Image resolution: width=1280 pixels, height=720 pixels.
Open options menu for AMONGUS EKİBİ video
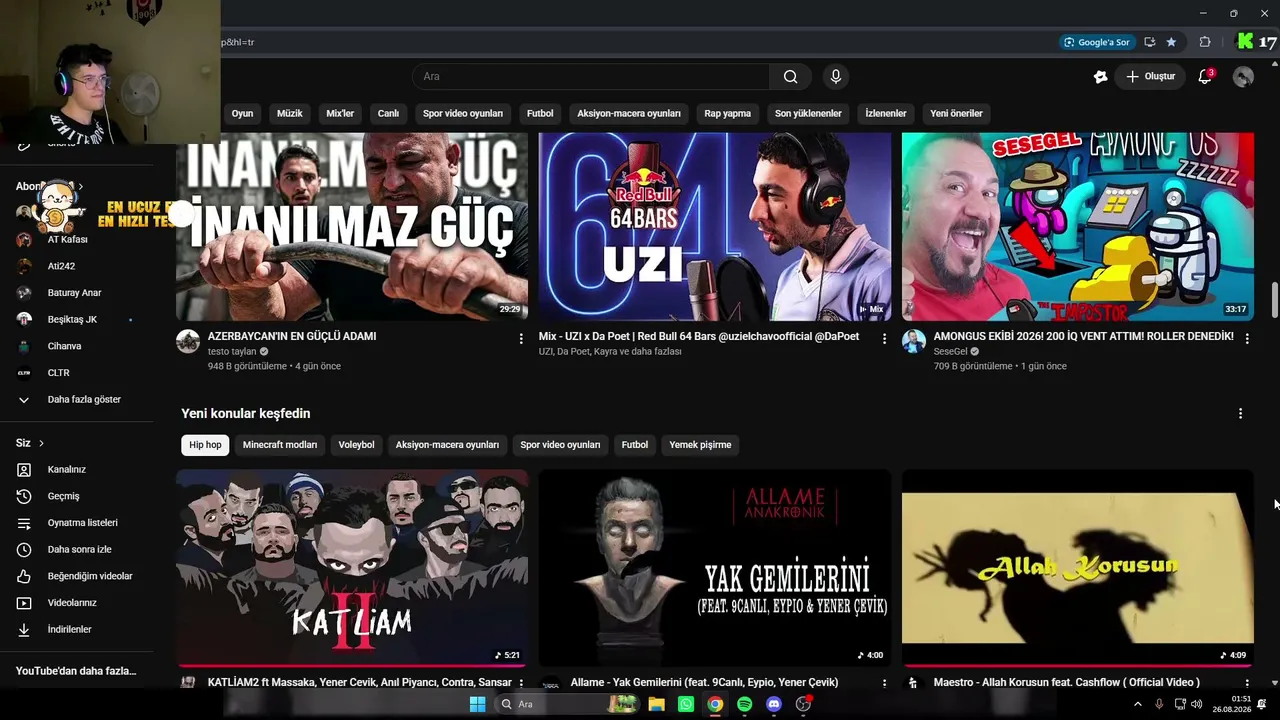pyautogui.click(x=1247, y=339)
